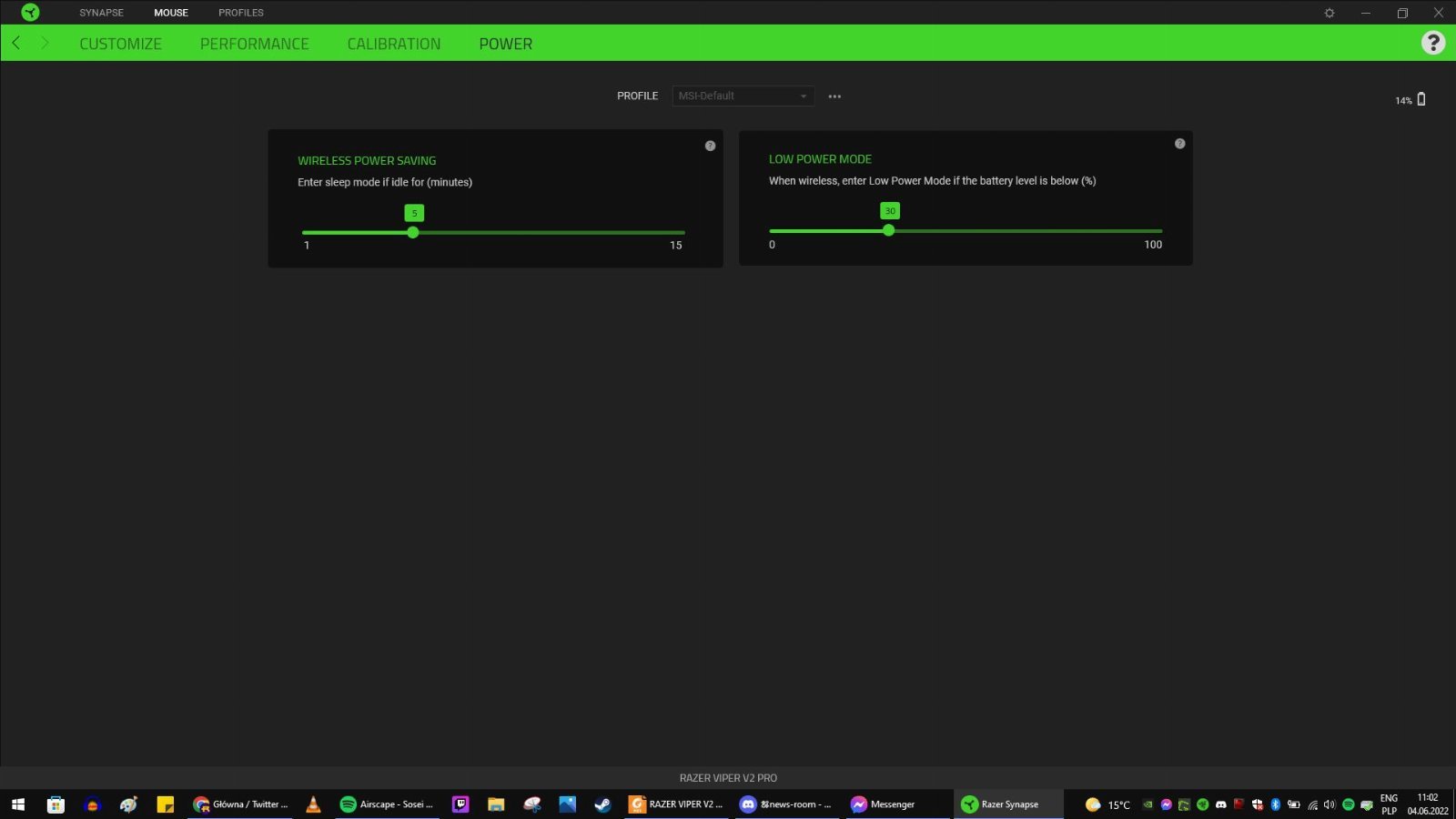The image size is (1456, 819).
Task: Open the profile options ellipsis menu
Action: (834, 96)
